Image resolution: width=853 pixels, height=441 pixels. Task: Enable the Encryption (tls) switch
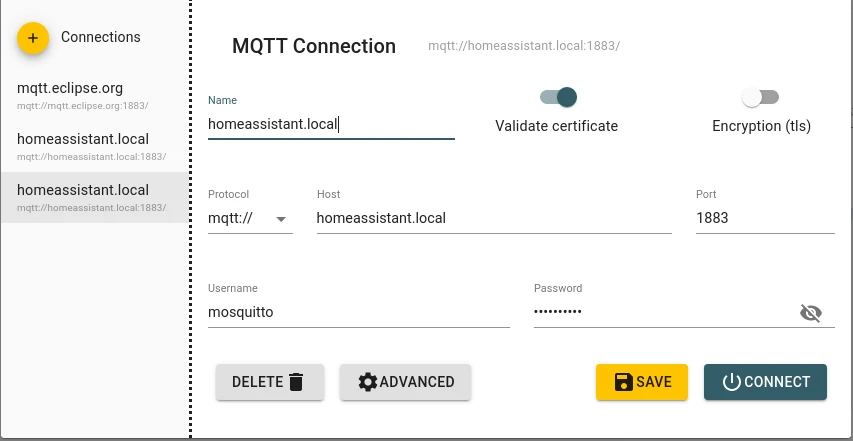[x=760, y=97]
